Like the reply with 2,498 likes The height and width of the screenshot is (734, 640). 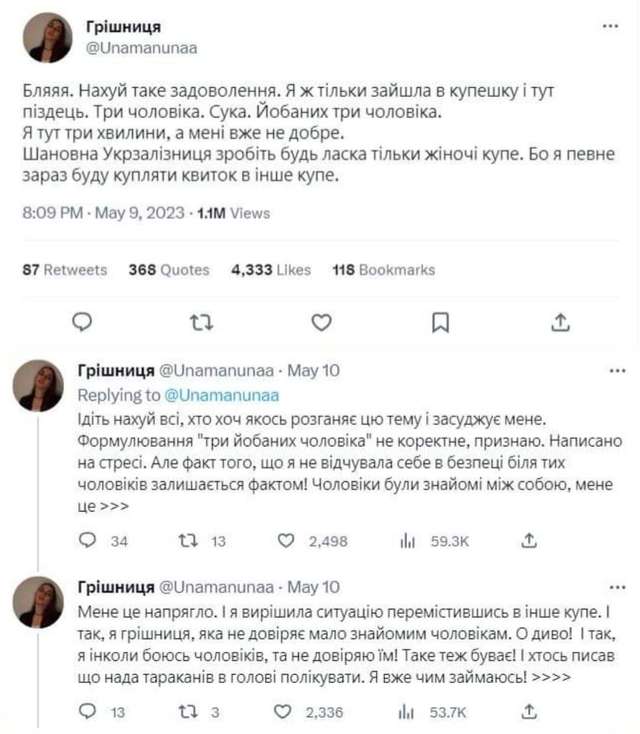pos(286,541)
